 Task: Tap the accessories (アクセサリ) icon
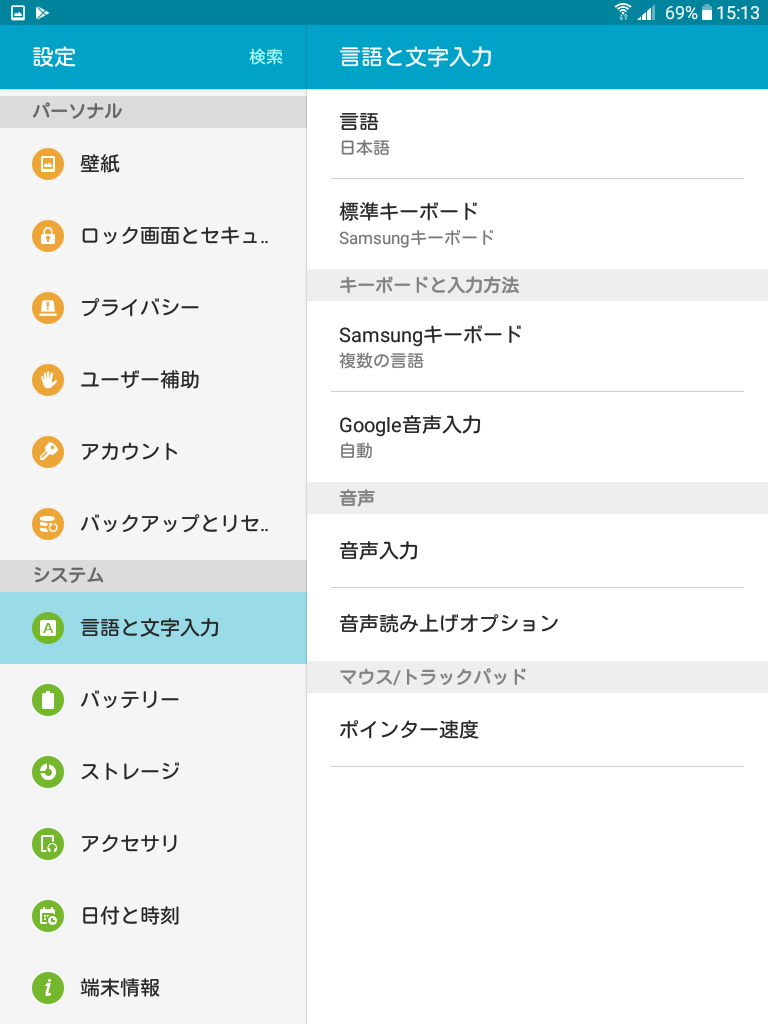[48, 844]
